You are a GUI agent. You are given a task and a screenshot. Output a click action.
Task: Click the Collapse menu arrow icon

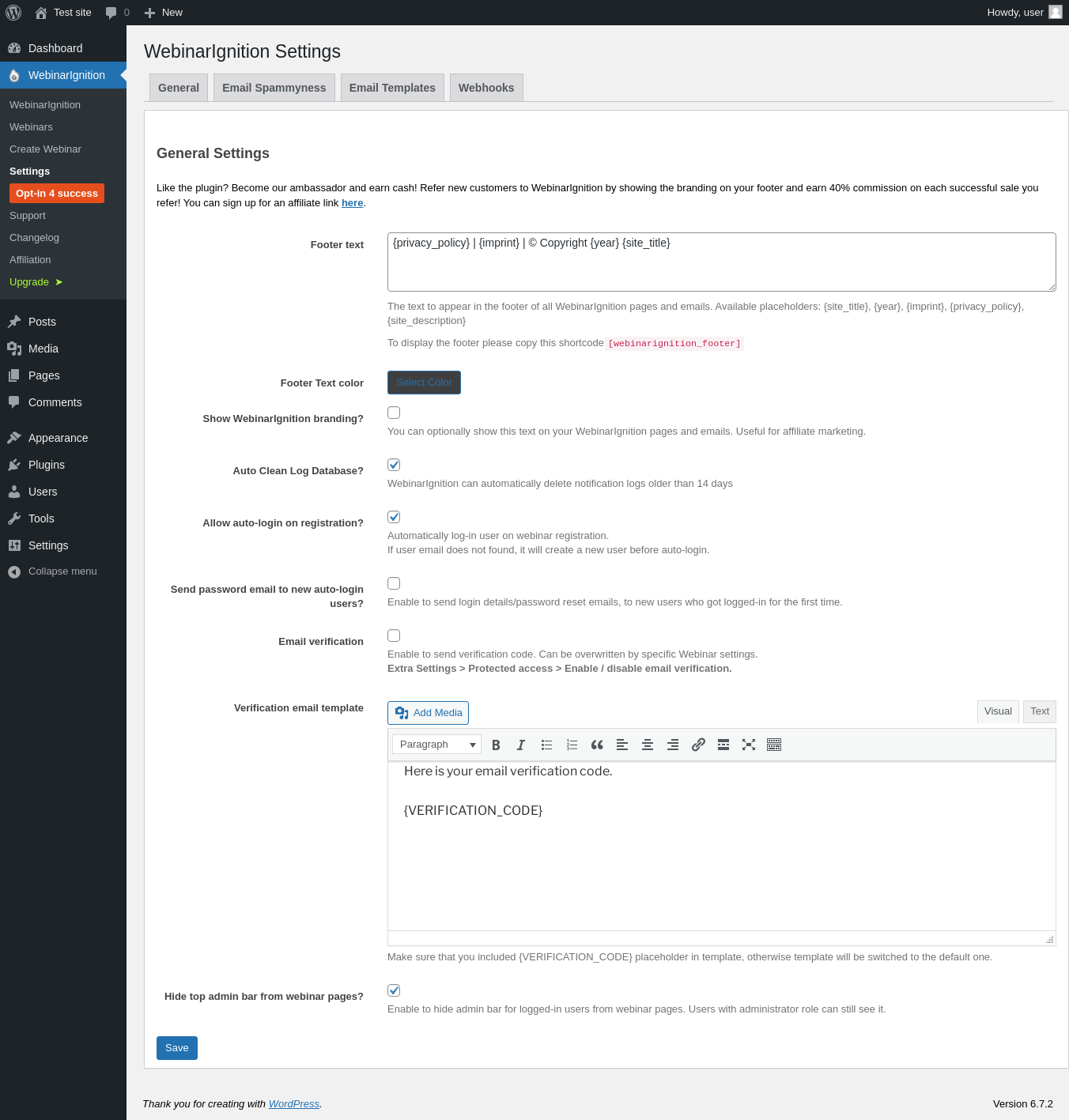[14, 571]
